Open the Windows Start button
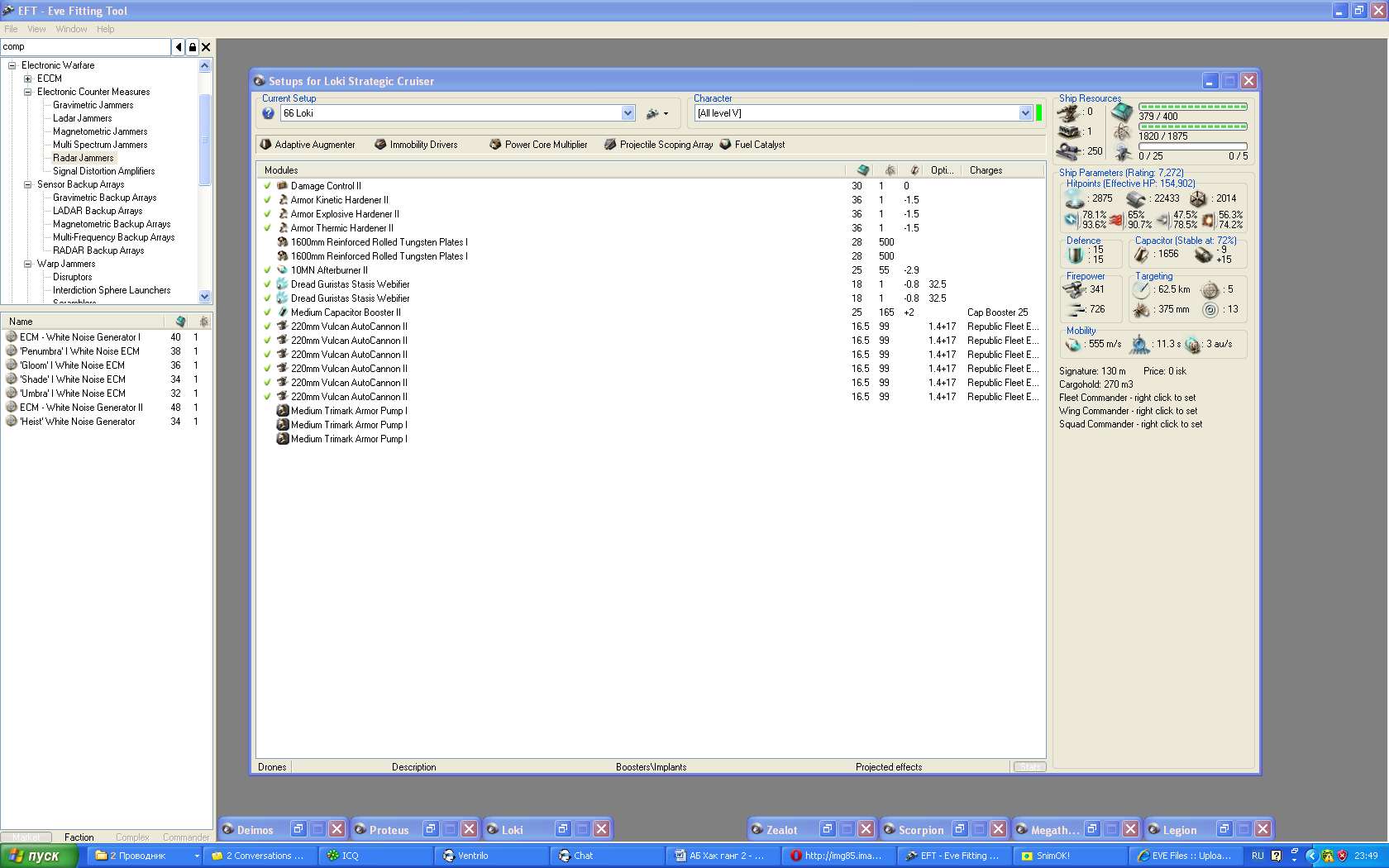 pyautogui.click(x=39, y=856)
